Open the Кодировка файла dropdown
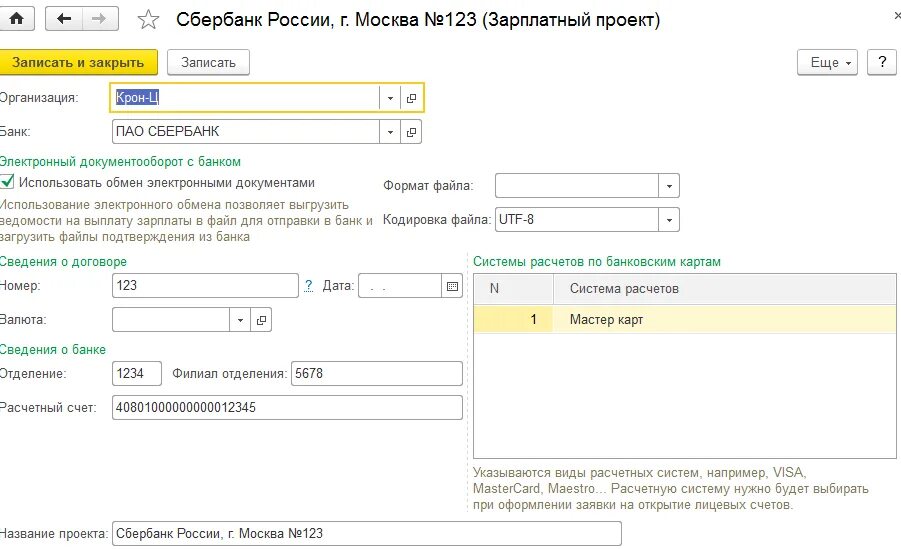901x549 pixels. (x=669, y=220)
